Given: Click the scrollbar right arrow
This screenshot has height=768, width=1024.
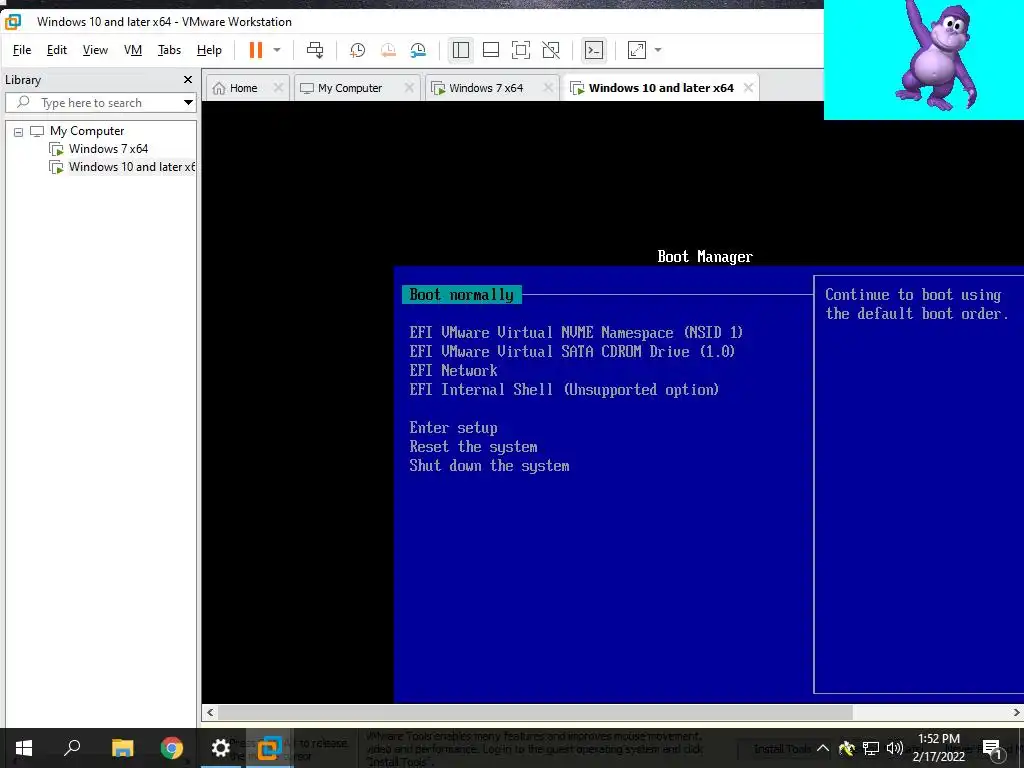Looking at the screenshot, I should point(1017,712).
